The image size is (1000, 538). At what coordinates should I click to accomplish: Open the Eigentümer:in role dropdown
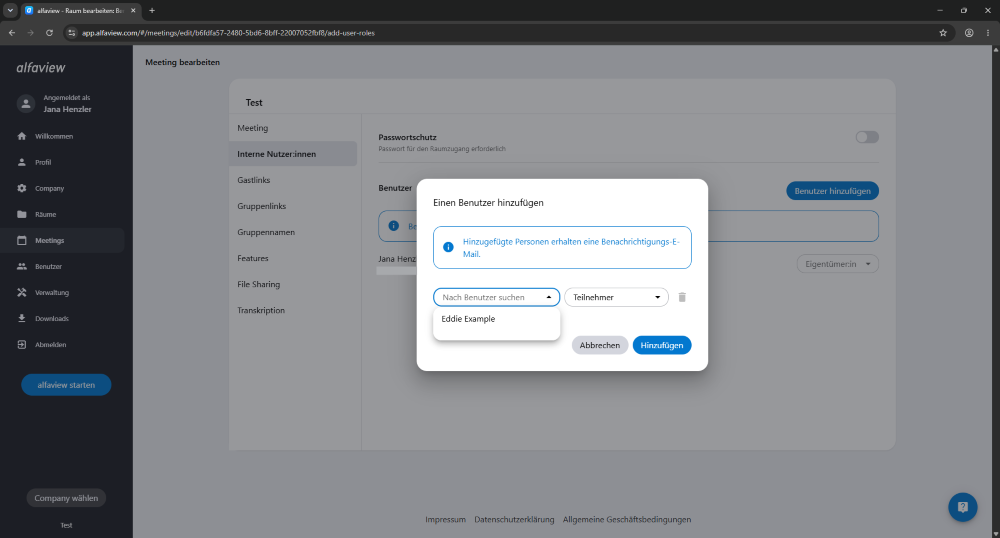[x=837, y=264]
